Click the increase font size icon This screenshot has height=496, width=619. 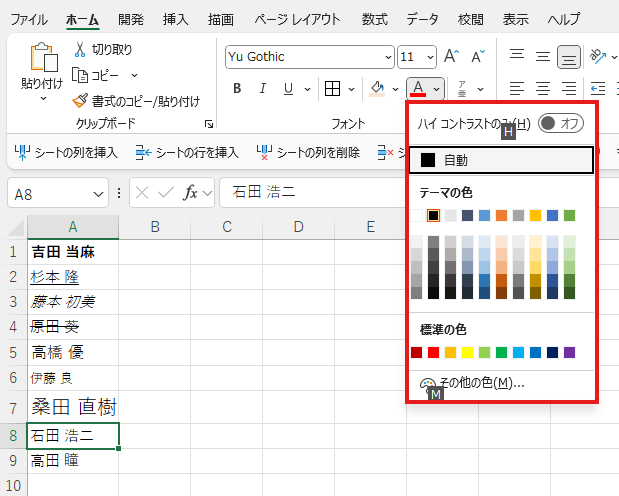(452, 57)
